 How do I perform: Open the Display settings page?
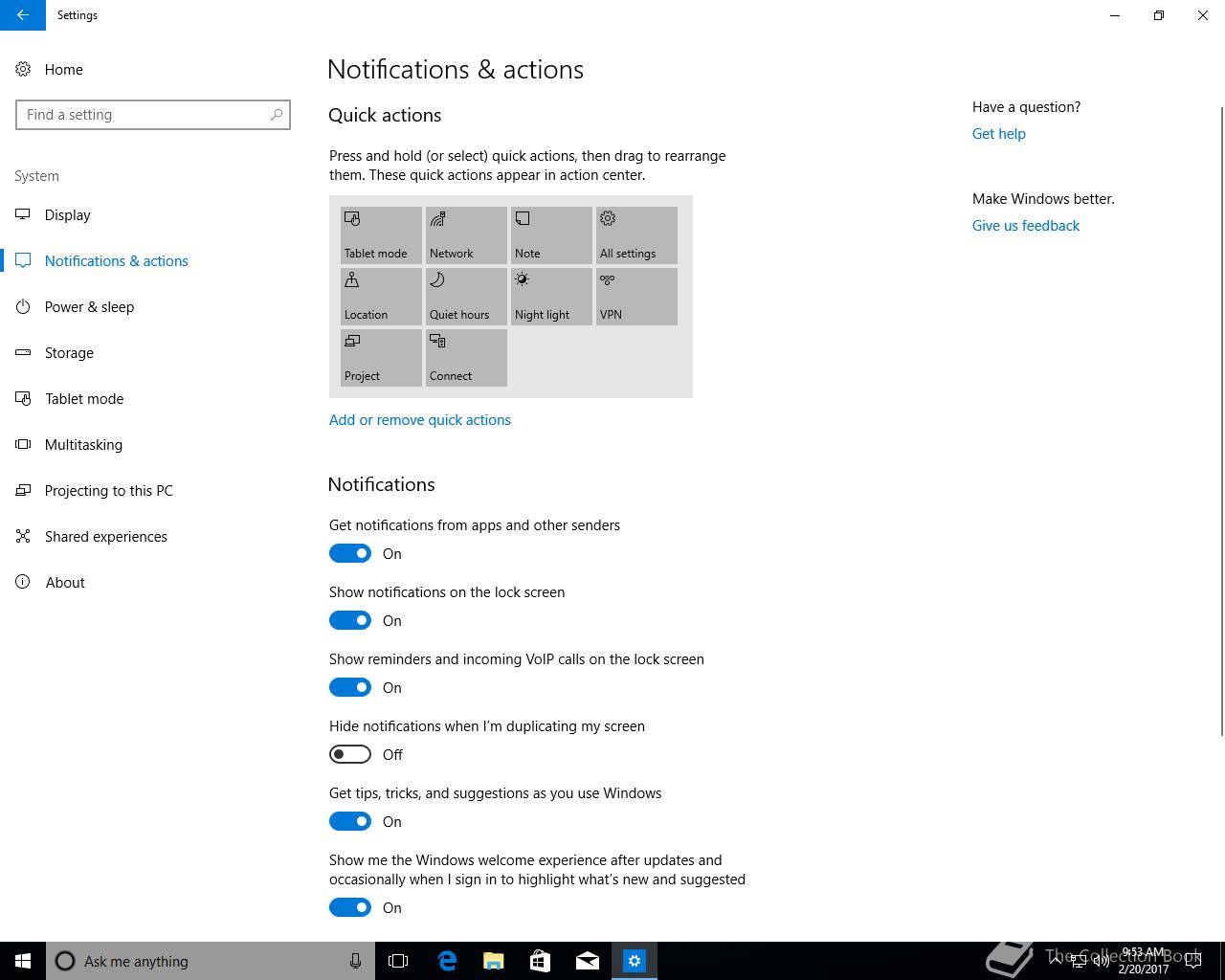tap(153, 214)
